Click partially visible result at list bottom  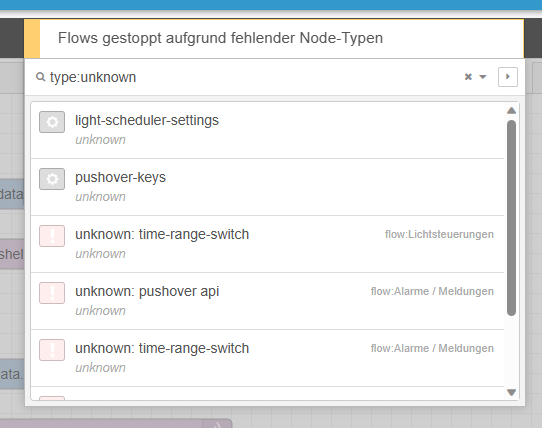point(267,394)
